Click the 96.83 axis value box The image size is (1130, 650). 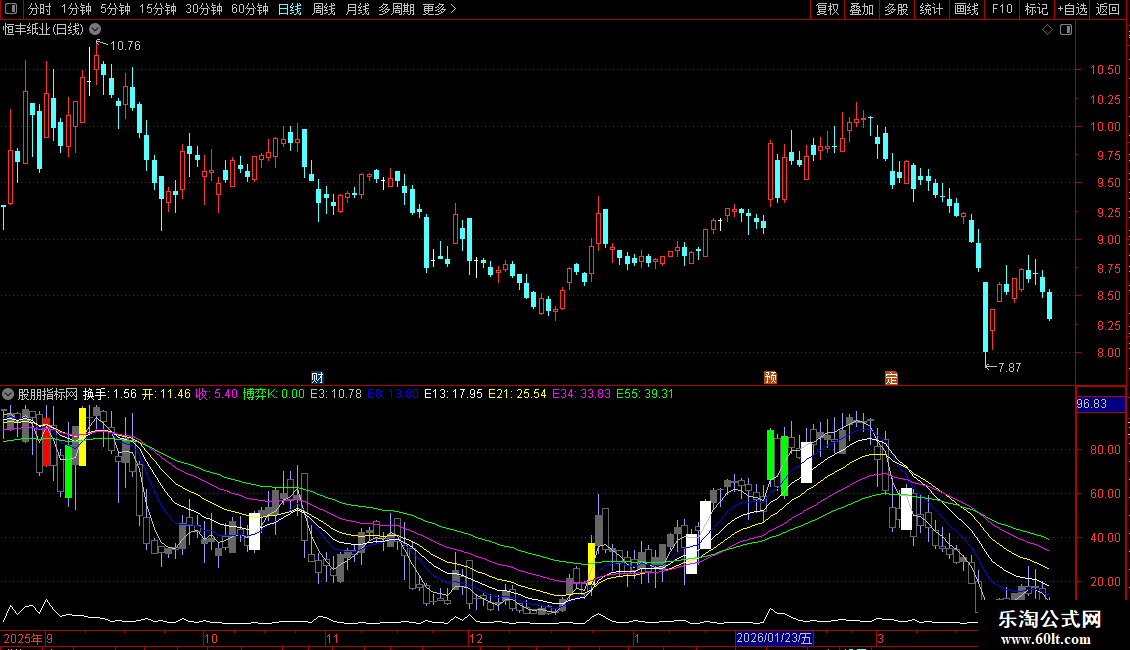pos(1100,404)
